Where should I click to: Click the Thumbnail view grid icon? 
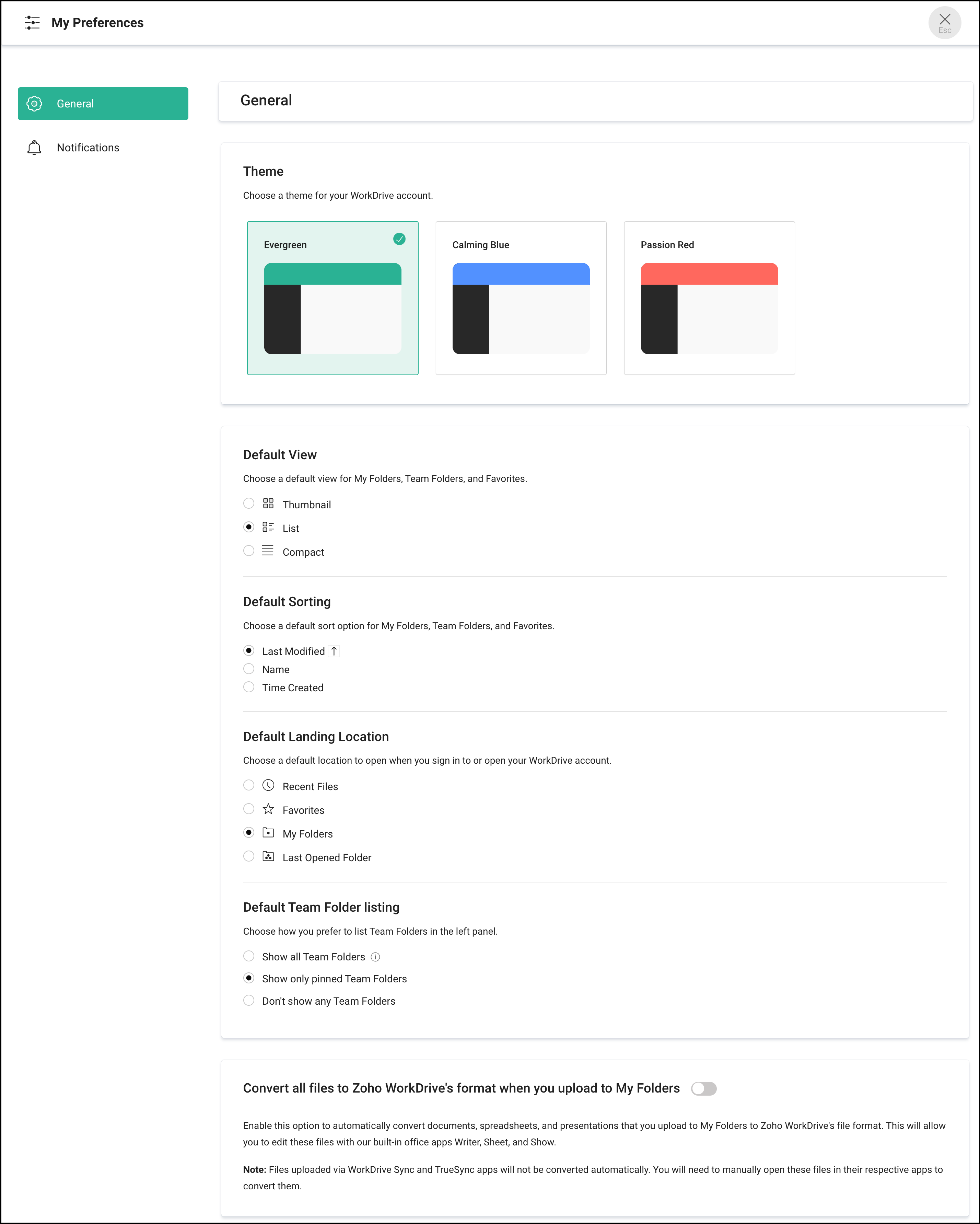point(268,504)
